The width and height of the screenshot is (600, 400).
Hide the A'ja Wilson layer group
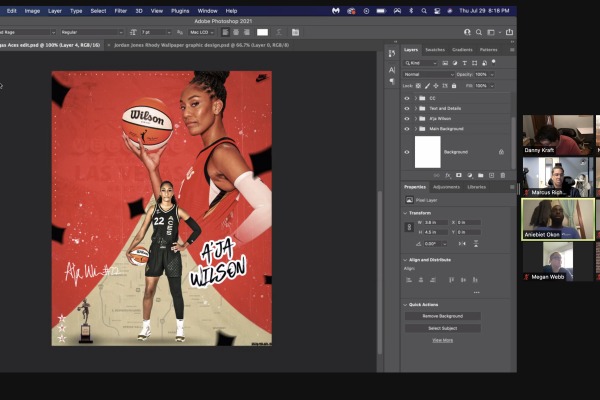click(x=407, y=119)
